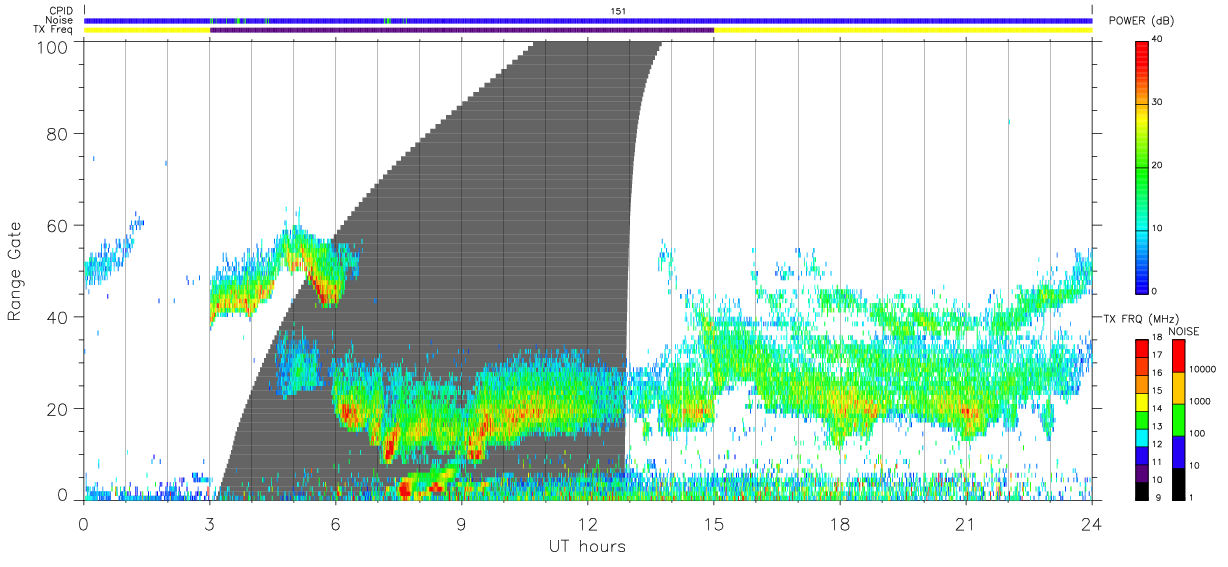
Task: Click the CPID value 151
Action: tap(618, 10)
